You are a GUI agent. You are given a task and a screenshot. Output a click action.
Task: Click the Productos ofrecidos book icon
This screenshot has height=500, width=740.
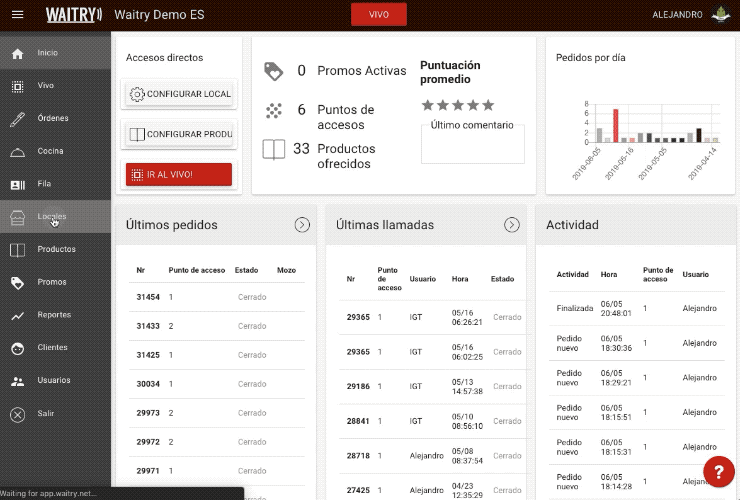273,150
